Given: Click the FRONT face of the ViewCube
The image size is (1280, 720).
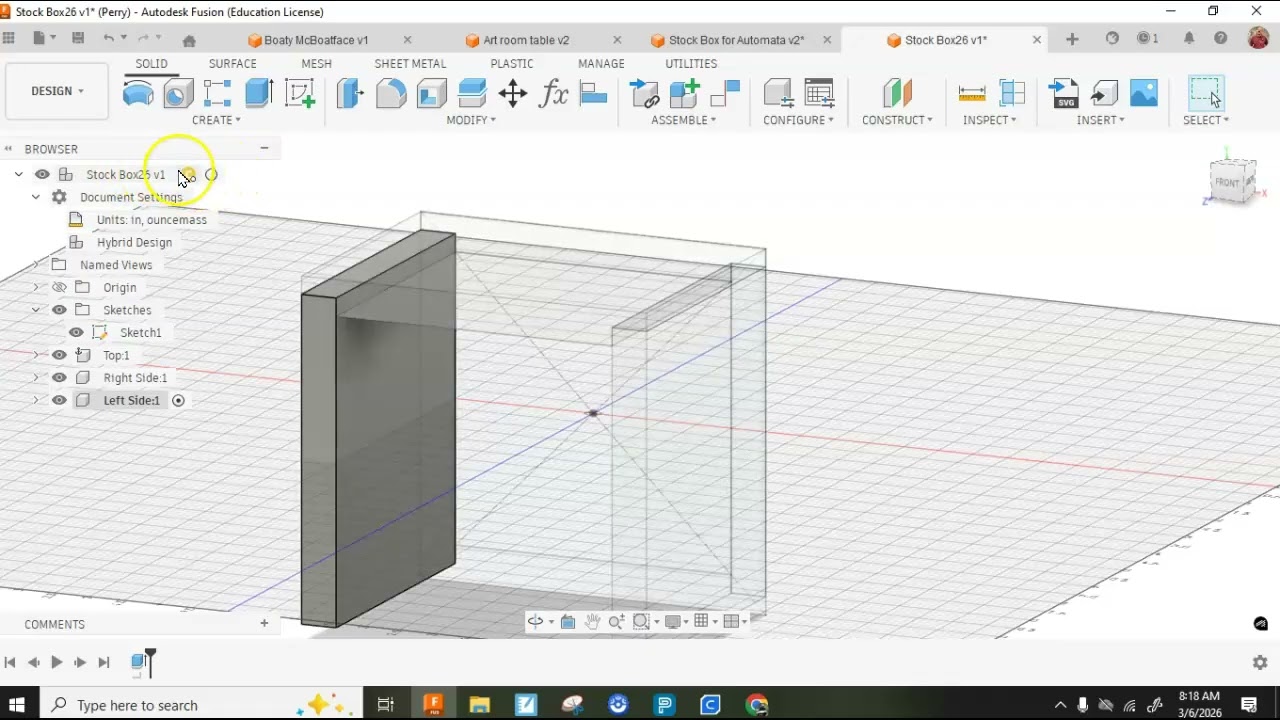Looking at the screenshot, I should (x=1228, y=182).
